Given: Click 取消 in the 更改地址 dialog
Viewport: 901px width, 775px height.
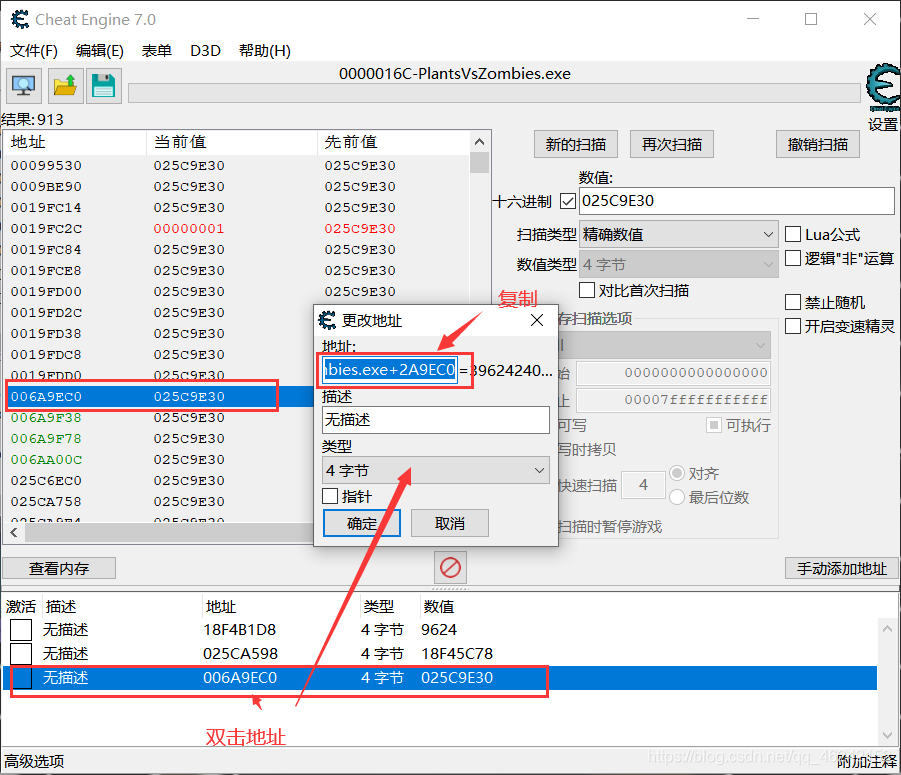Looking at the screenshot, I should 450,523.
